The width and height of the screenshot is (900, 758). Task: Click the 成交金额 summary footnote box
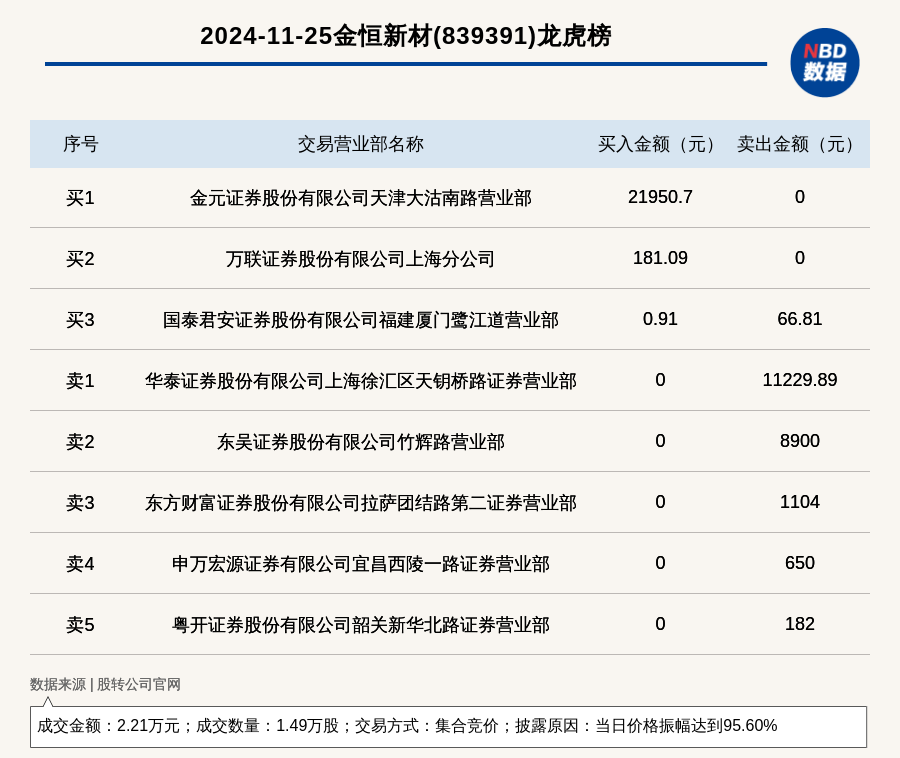pyautogui.click(x=448, y=726)
